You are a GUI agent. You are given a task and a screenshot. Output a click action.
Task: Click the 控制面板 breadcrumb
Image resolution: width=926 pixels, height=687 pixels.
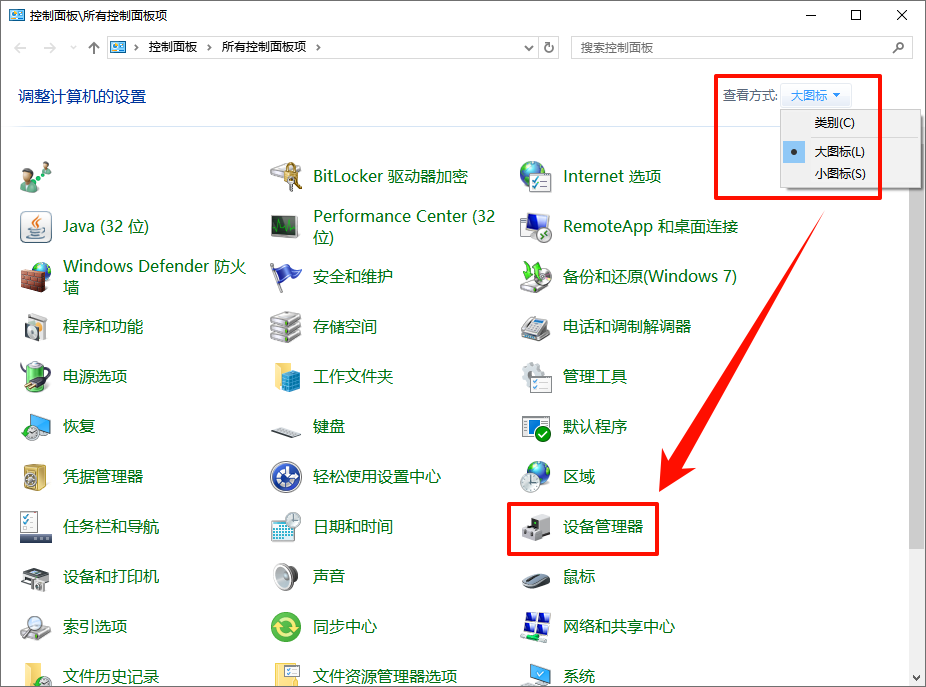click(172, 47)
